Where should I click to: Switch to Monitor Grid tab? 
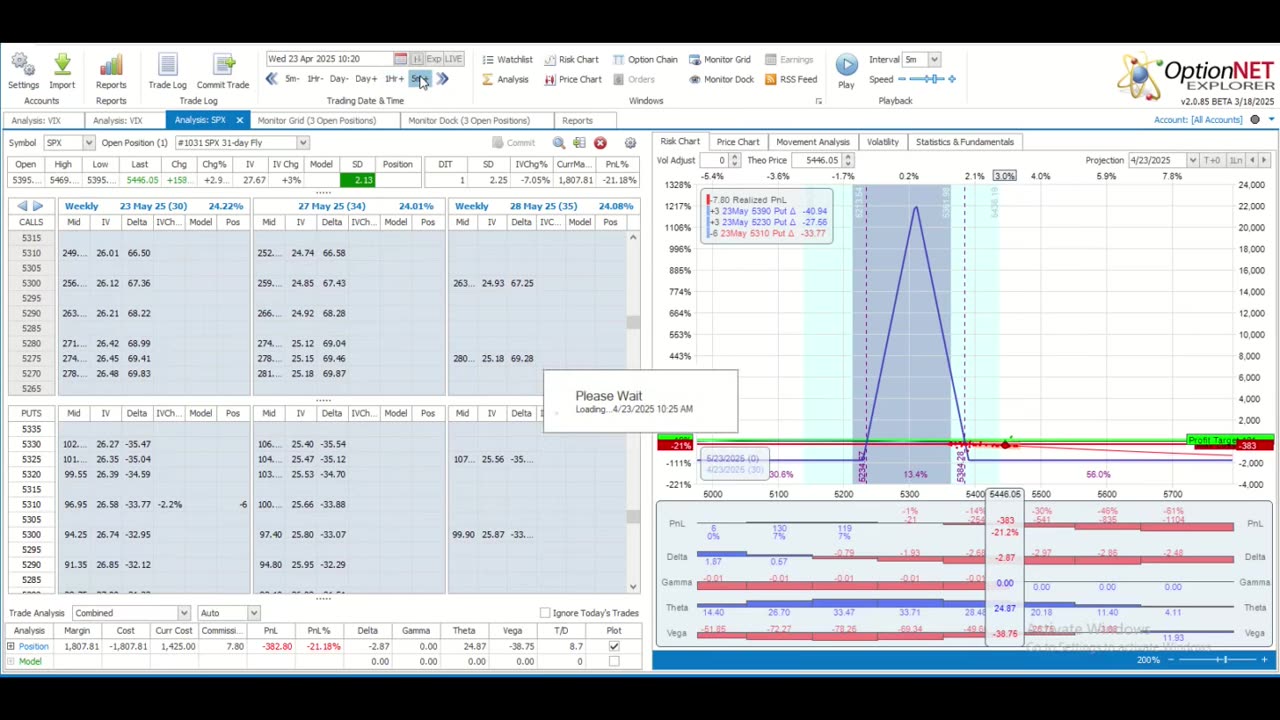tap(316, 121)
